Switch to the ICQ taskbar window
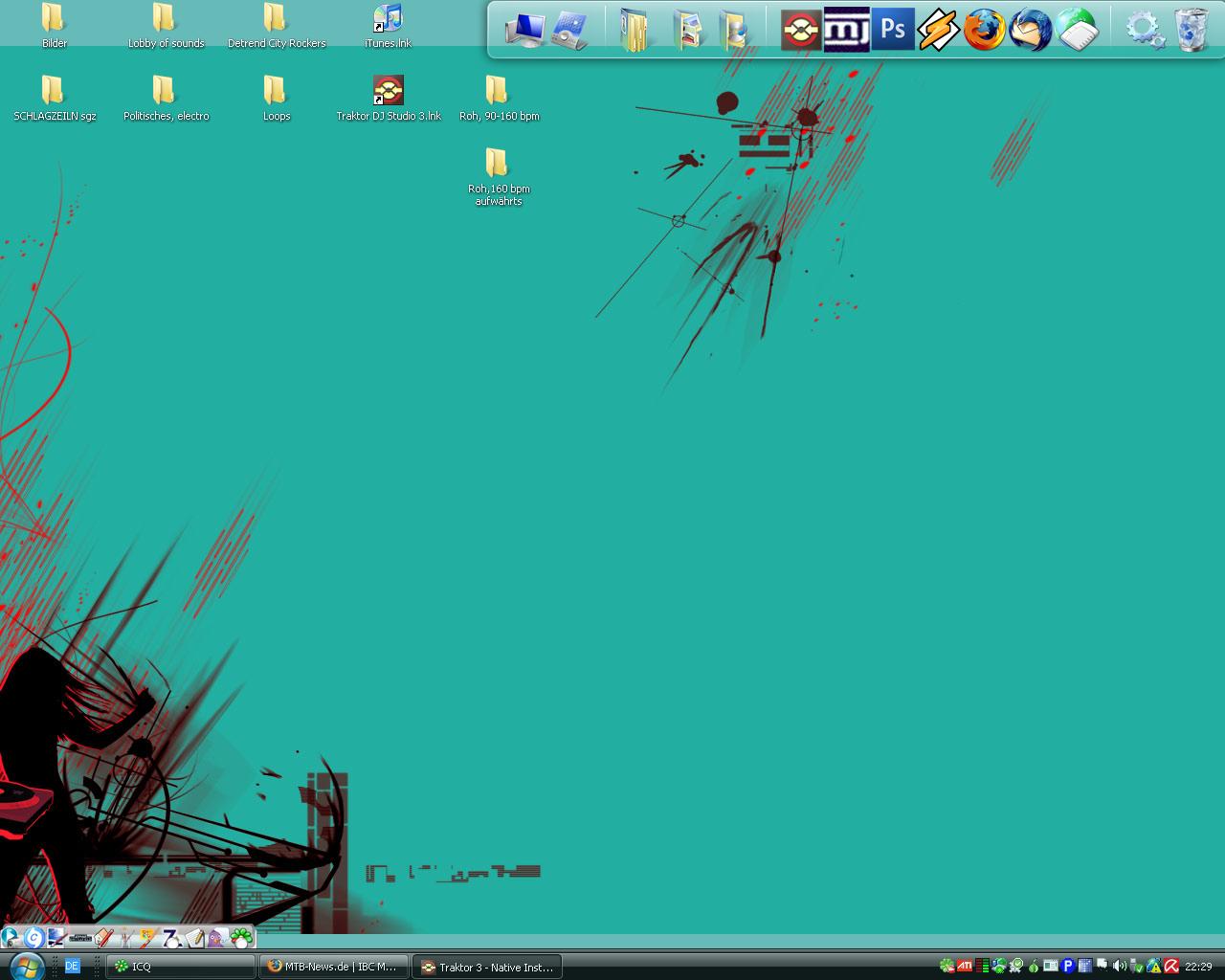 181,967
